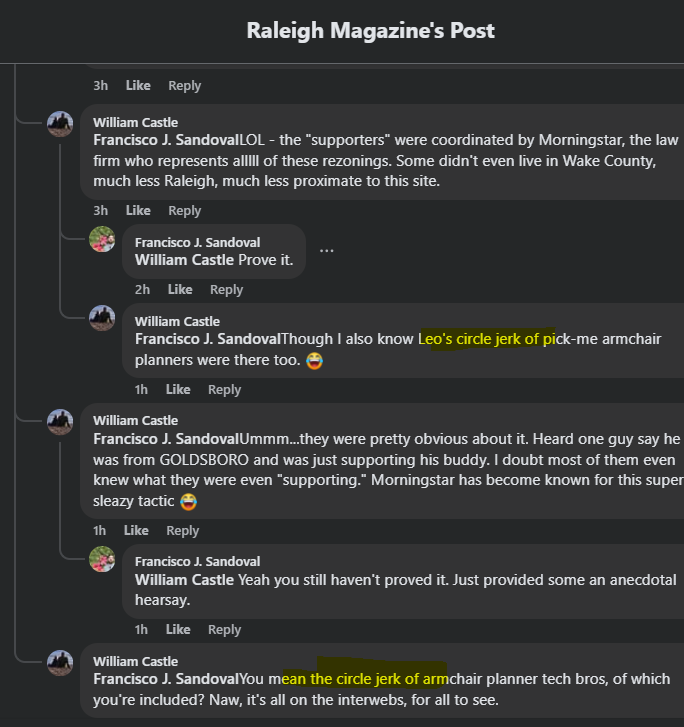Viewport: 684px width, 727px height.
Task: Open Francisco J. Sandoval mention in the "interwebs" comment
Action: (166, 679)
